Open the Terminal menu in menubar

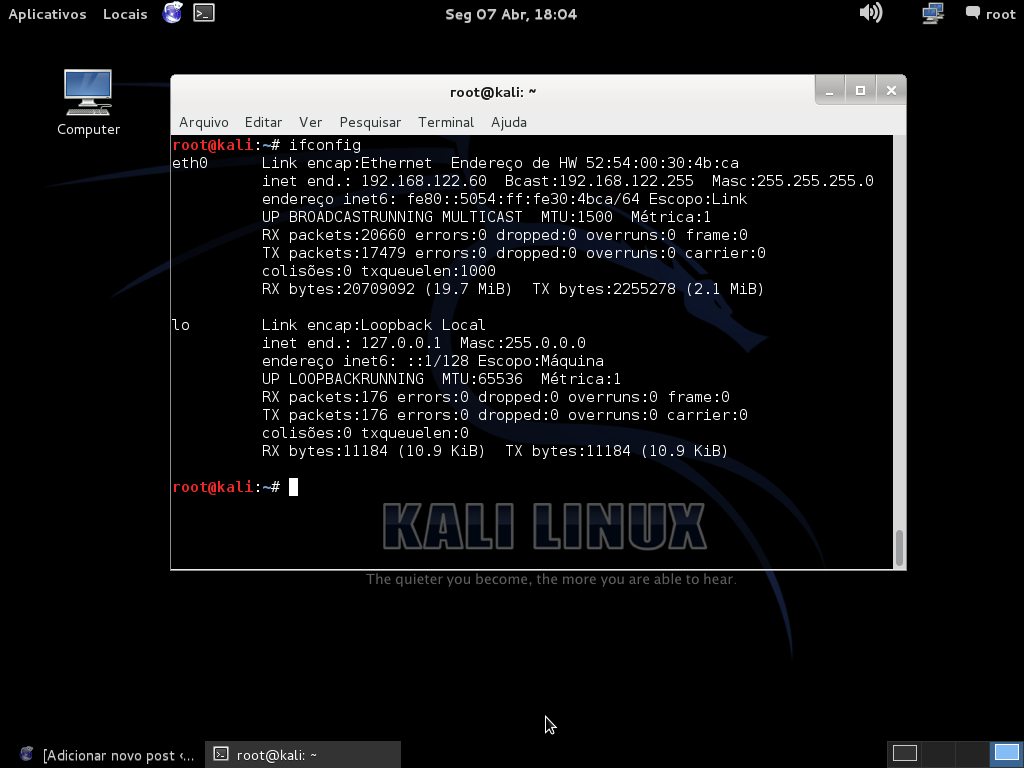click(x=446, y=122)
